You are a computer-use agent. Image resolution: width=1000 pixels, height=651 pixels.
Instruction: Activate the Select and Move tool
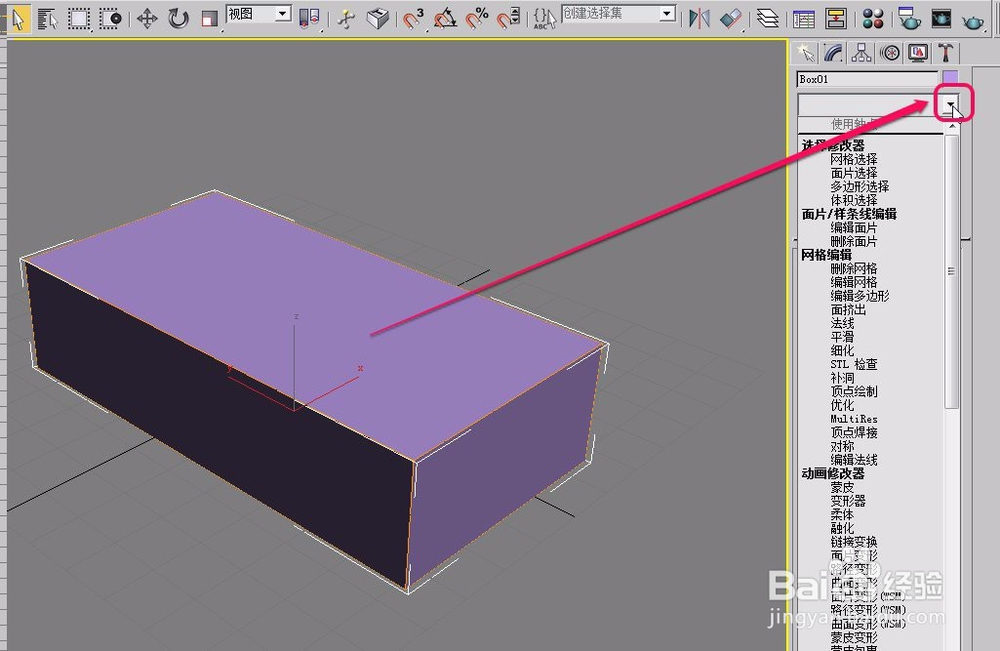coord(147,18)
